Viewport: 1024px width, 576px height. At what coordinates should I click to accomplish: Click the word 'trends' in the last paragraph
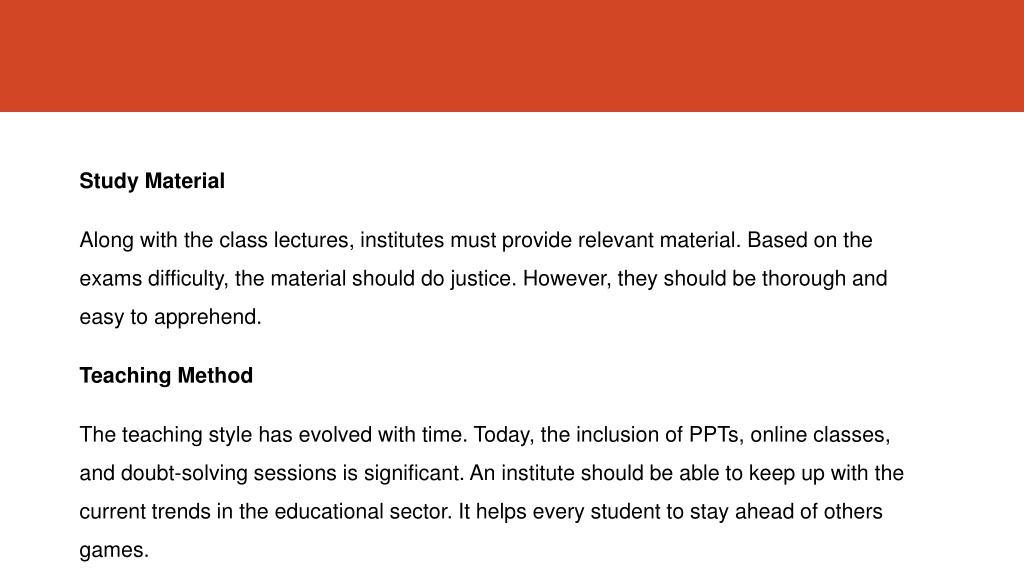pyautogui.click(x=181, y=512)
